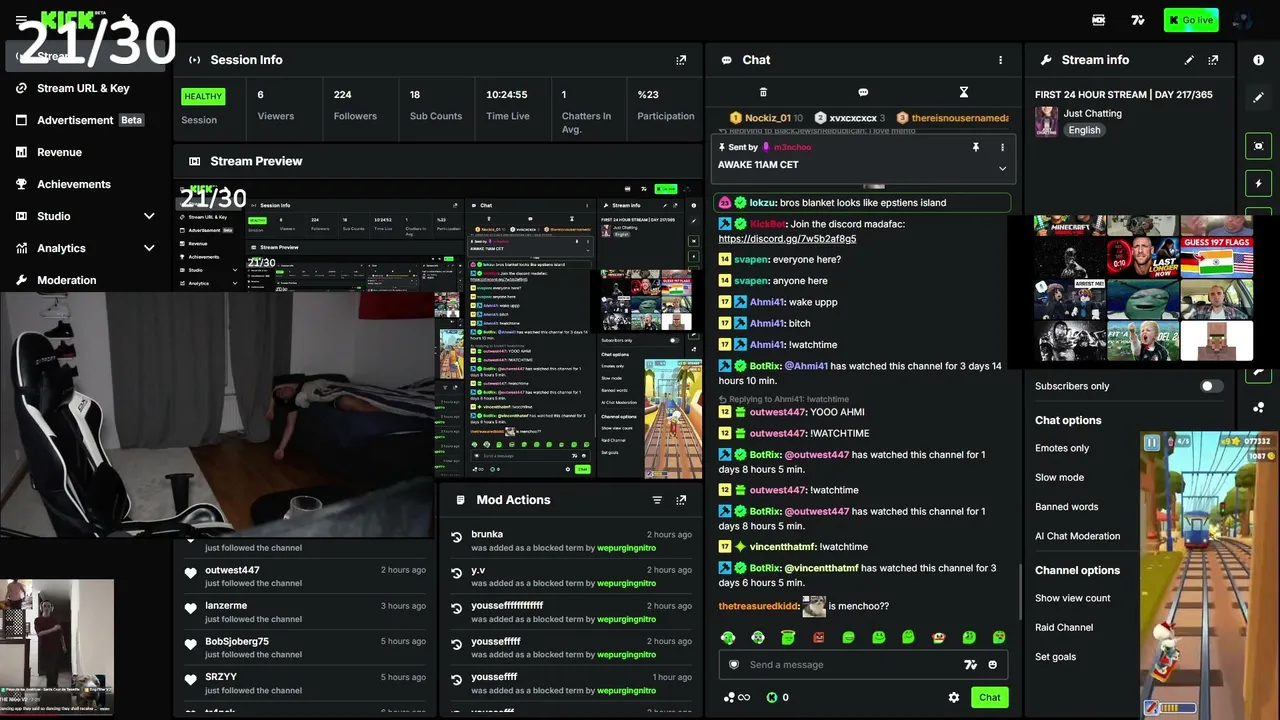Click the trash icon to clear chat
Screen dimensions: 1280x720
763,92
